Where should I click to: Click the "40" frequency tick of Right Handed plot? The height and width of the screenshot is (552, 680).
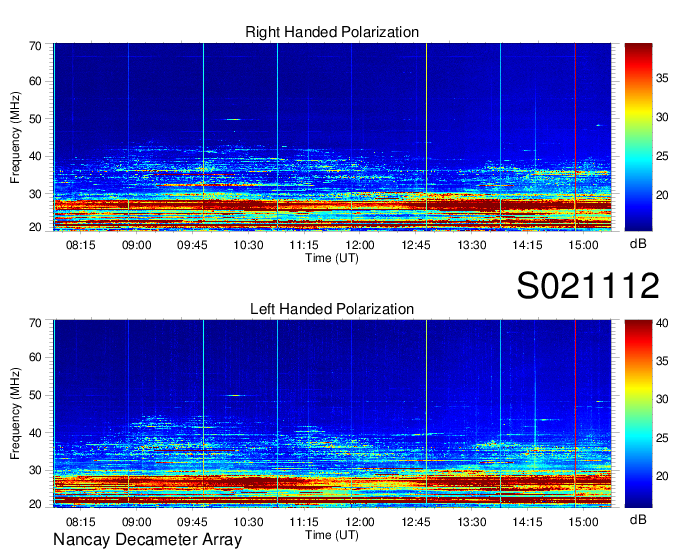click(x=35, y=156)
